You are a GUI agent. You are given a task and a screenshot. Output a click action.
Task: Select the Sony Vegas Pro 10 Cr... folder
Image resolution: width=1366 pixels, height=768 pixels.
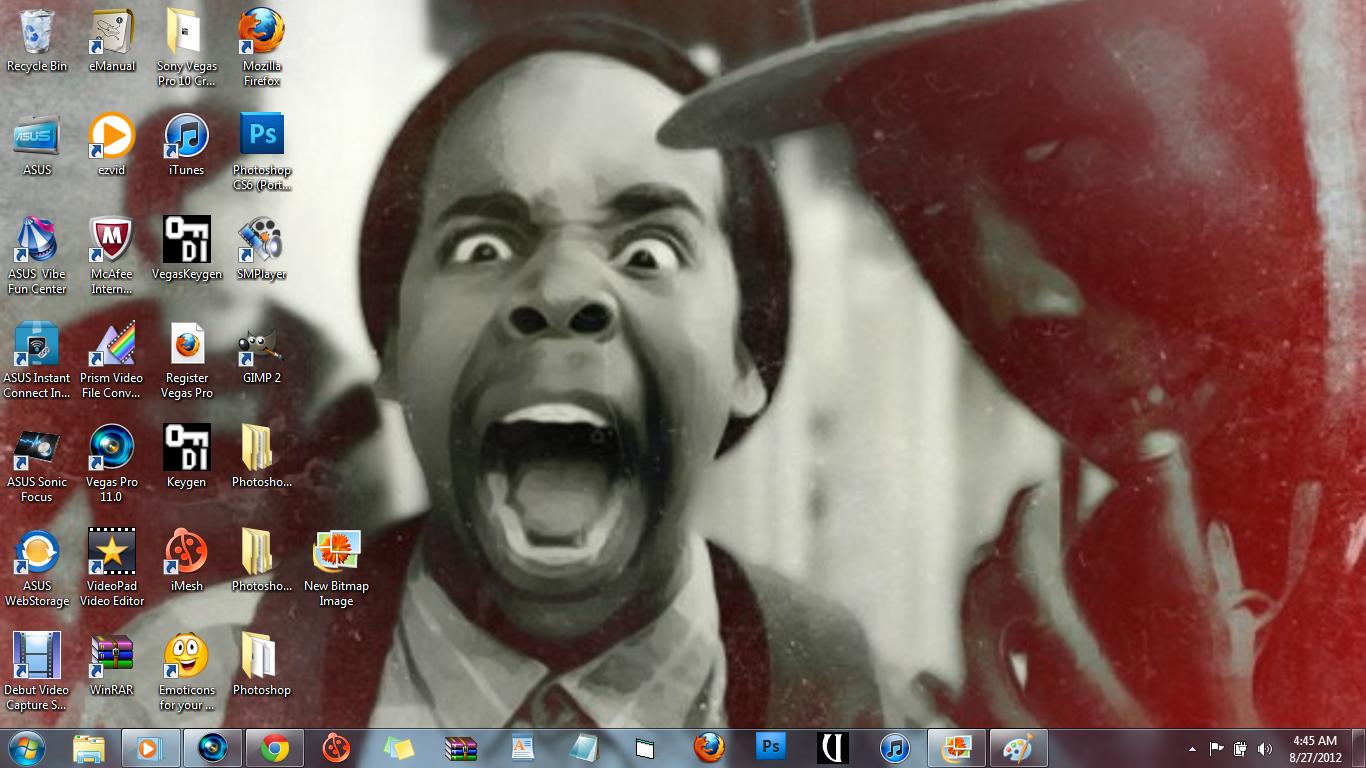(187, 48)
